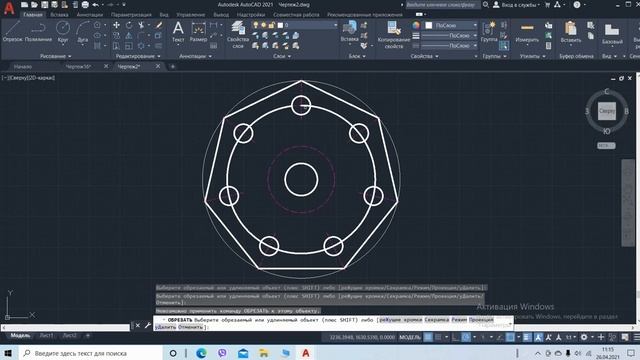Expand the Рисование panel
Screen dimensions: 640x360
[x=56, y=56]
